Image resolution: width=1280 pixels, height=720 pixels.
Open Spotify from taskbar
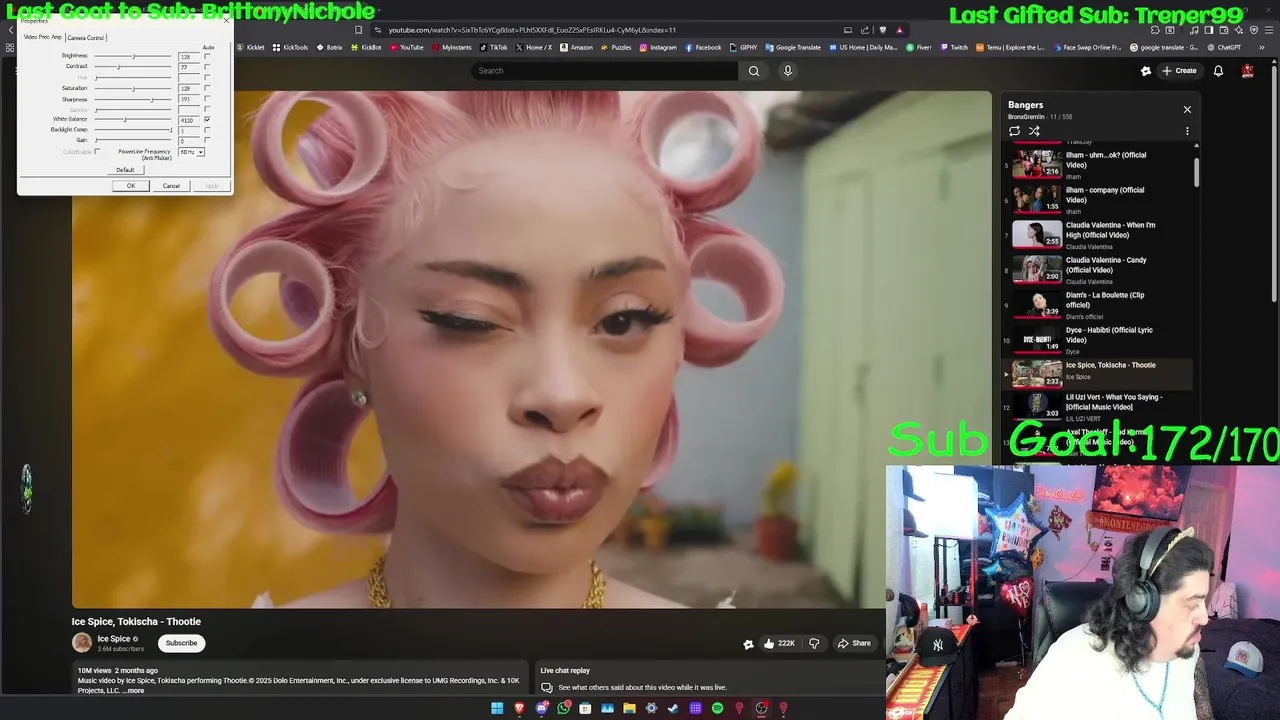coord(717,708)
